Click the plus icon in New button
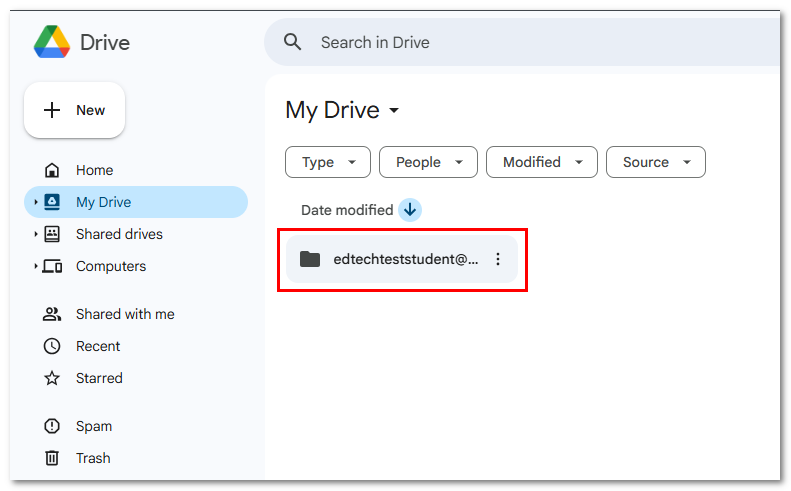This screenshot has width=791, height=491. 52,110
